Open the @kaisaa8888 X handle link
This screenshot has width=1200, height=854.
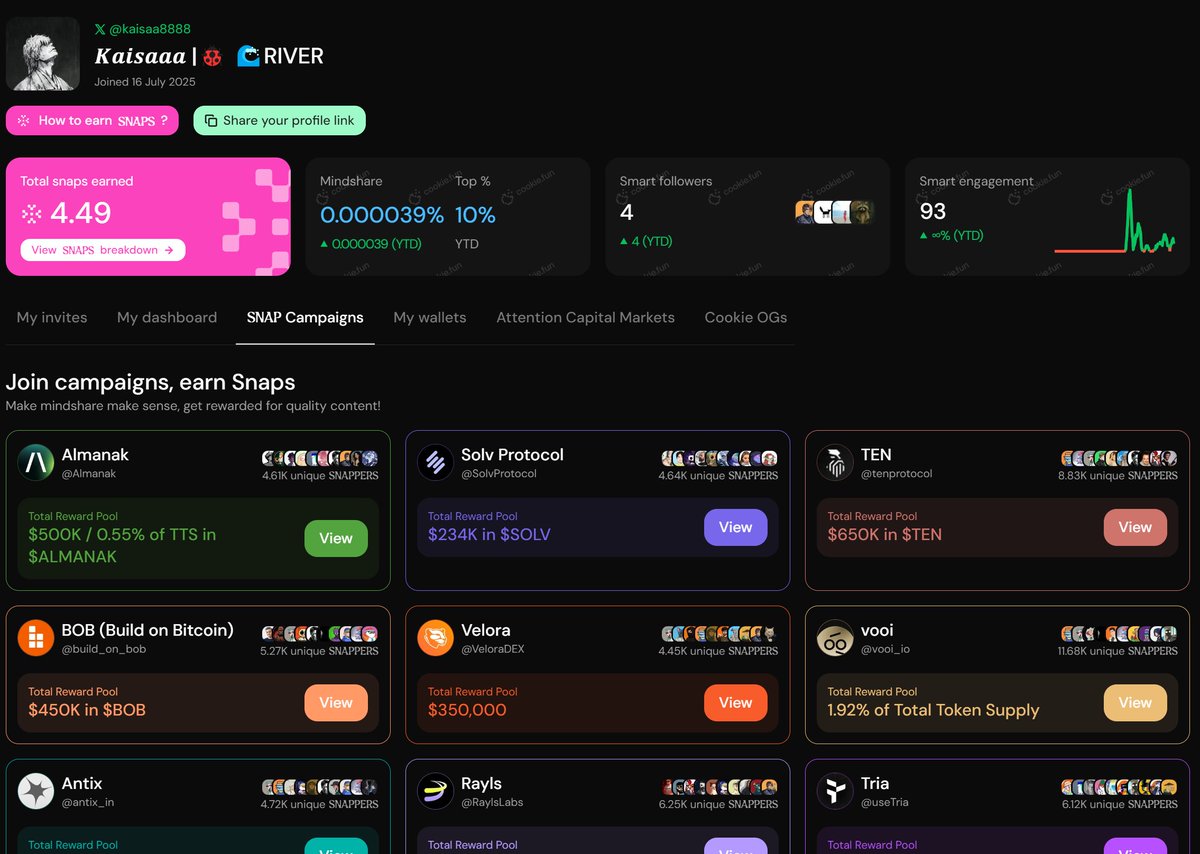(142, 29)
